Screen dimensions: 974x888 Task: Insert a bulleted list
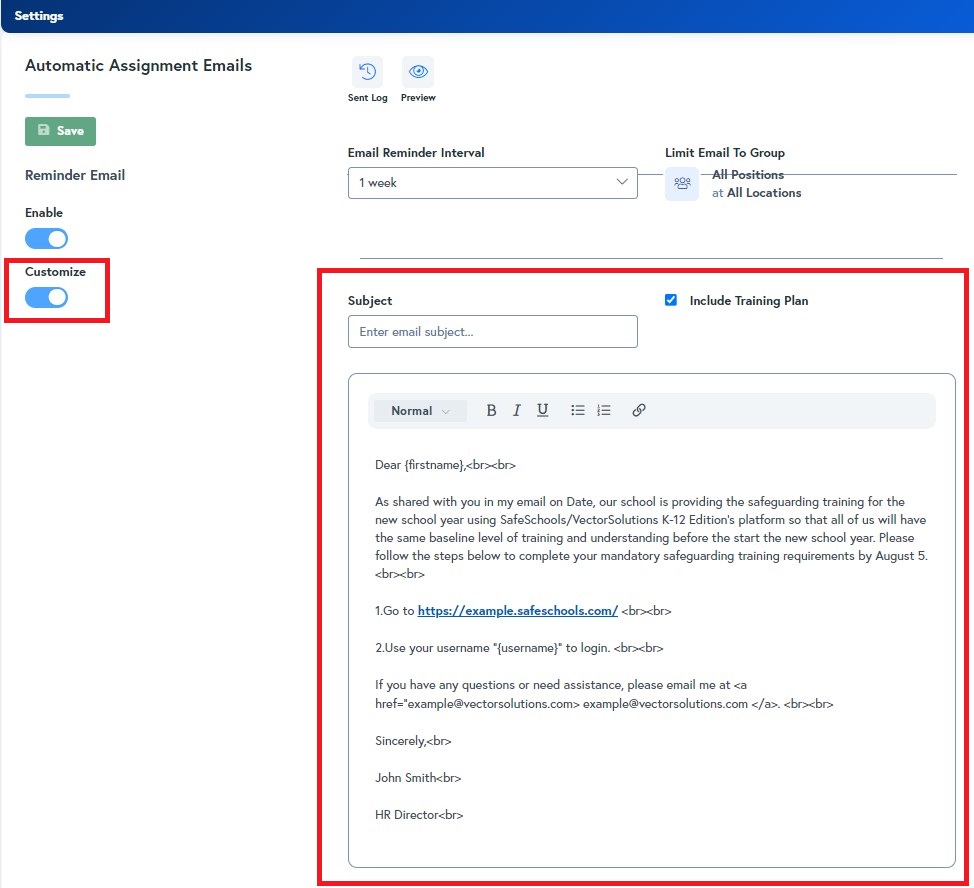[x=578, y=410]
